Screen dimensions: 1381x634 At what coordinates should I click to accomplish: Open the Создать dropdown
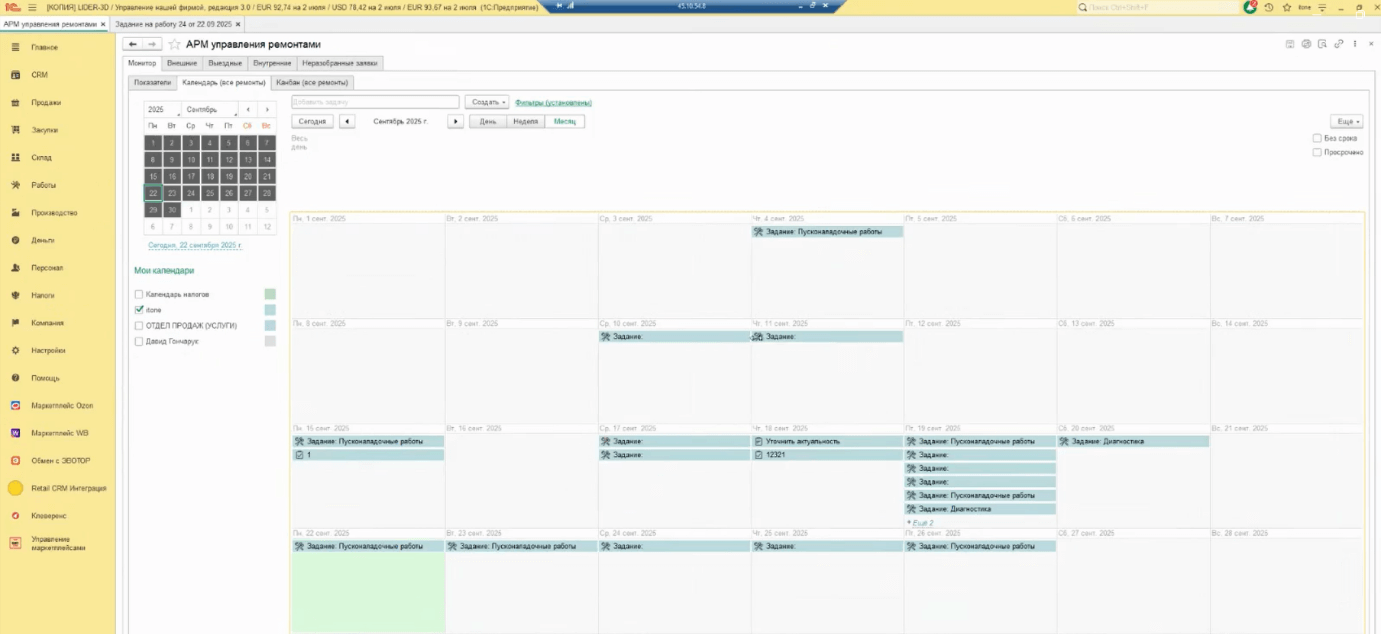pyautogui.click(x=487, y=102)
